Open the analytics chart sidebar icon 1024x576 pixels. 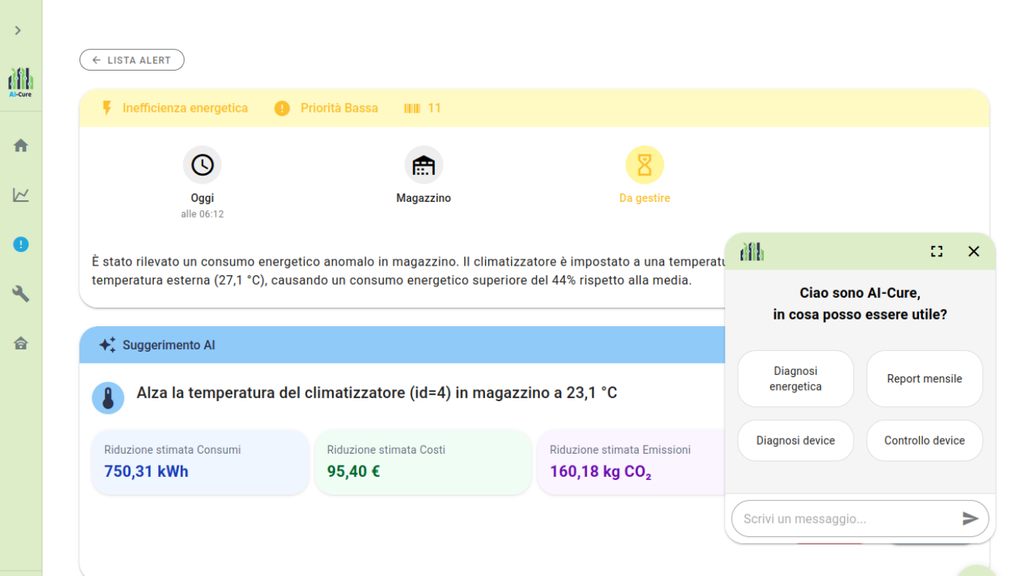tap(20, 195)
